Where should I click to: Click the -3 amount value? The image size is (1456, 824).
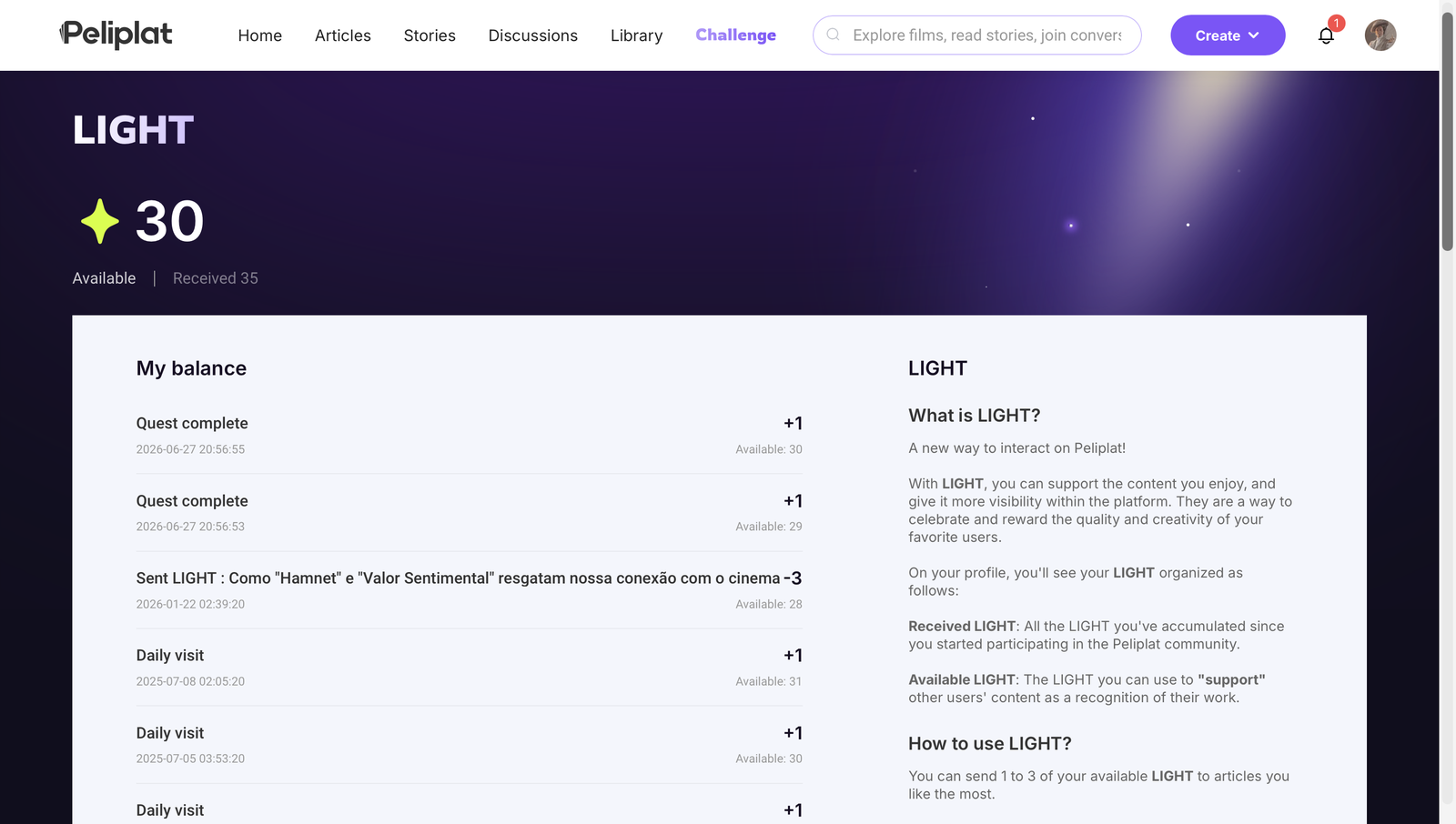[x=793, y=578]
